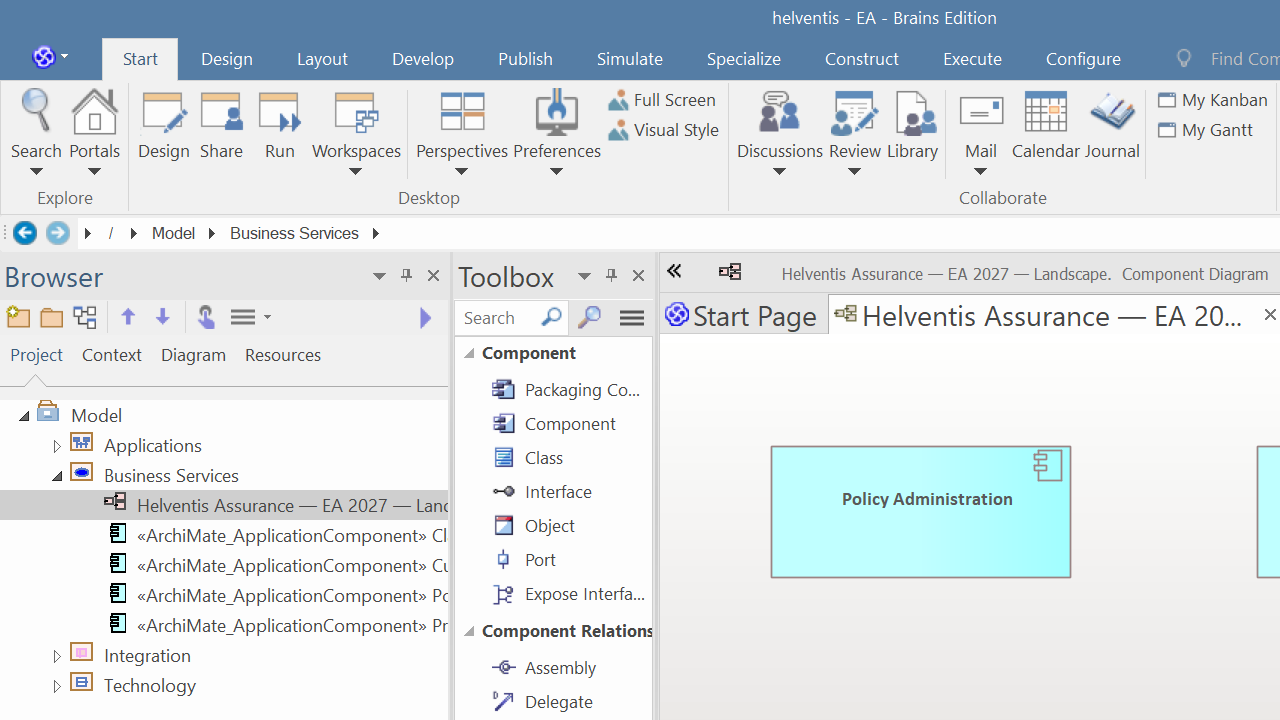
Task: Open My Kanban
Action: (x=1213, y=100)
